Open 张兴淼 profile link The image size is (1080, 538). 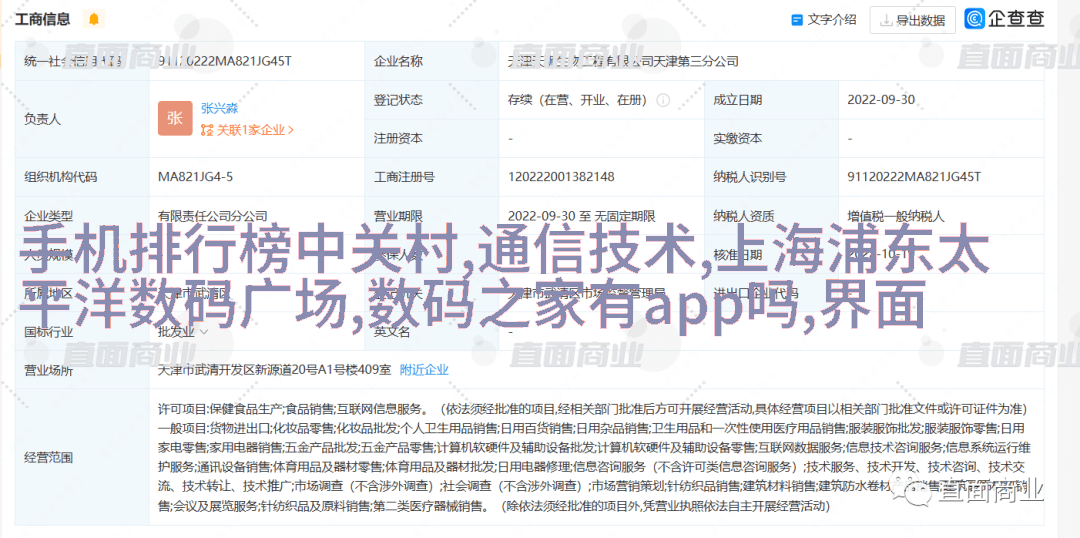pos(219,108)
